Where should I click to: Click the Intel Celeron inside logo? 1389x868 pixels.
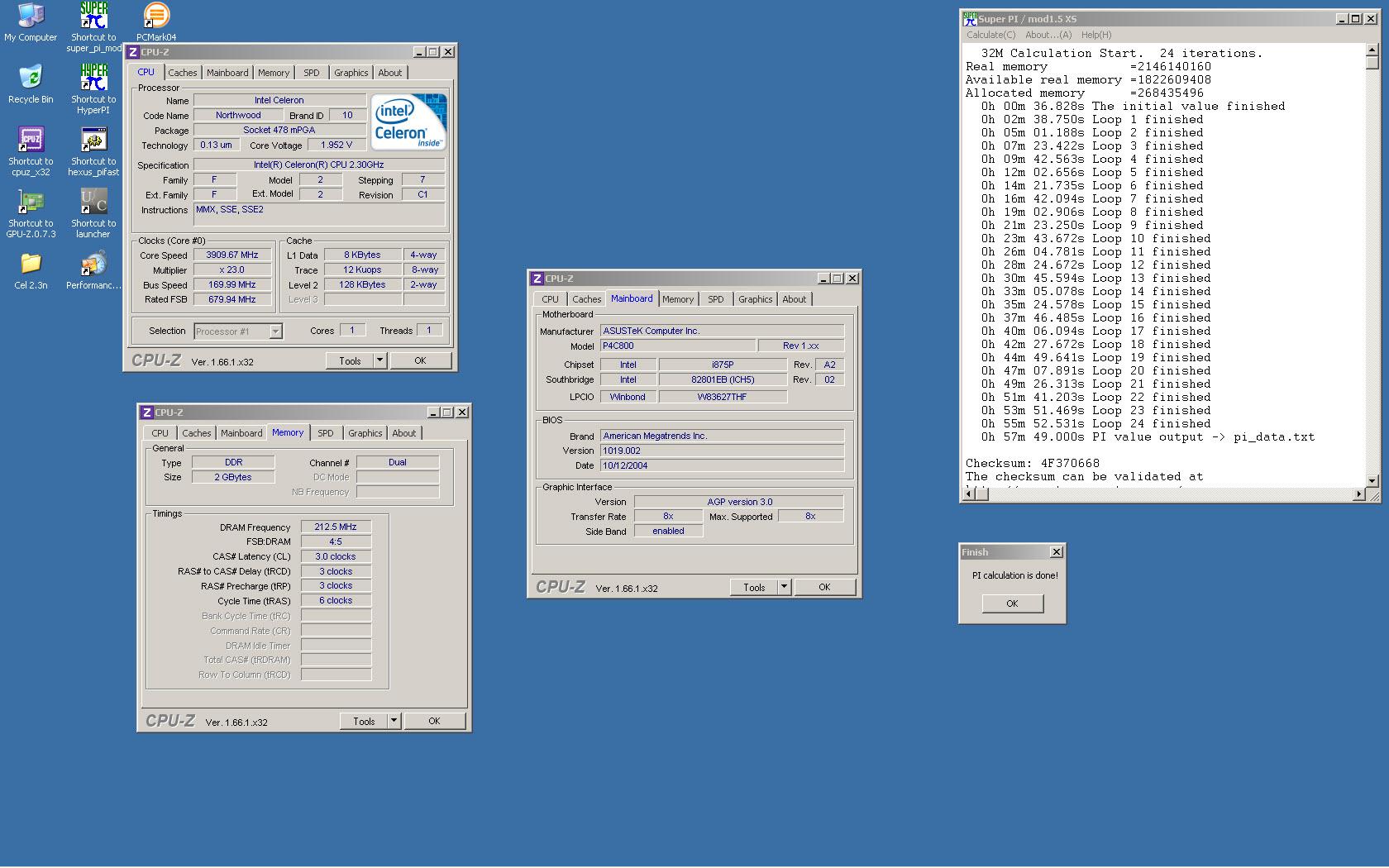(408, 122)
